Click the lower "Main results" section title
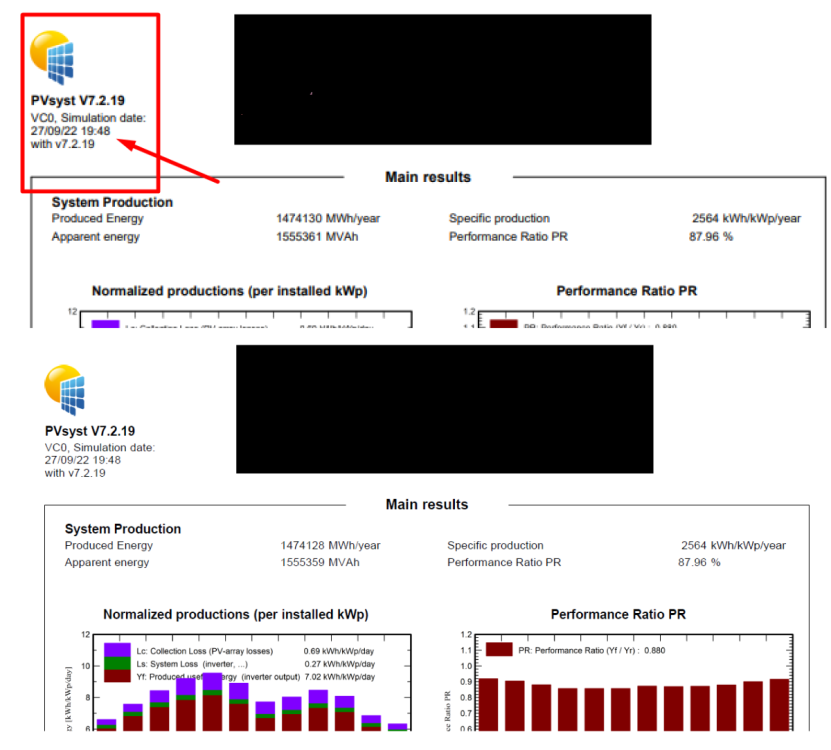The height and width of the screenshot is (750, 831). [427, 505]
